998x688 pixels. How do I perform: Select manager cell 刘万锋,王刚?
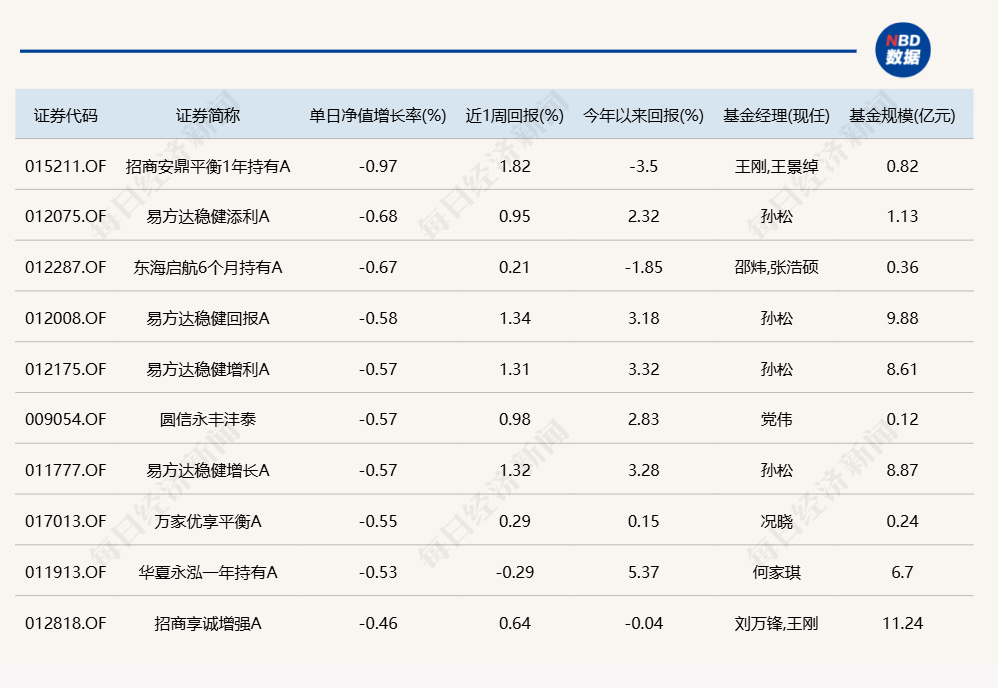point(777,623)
